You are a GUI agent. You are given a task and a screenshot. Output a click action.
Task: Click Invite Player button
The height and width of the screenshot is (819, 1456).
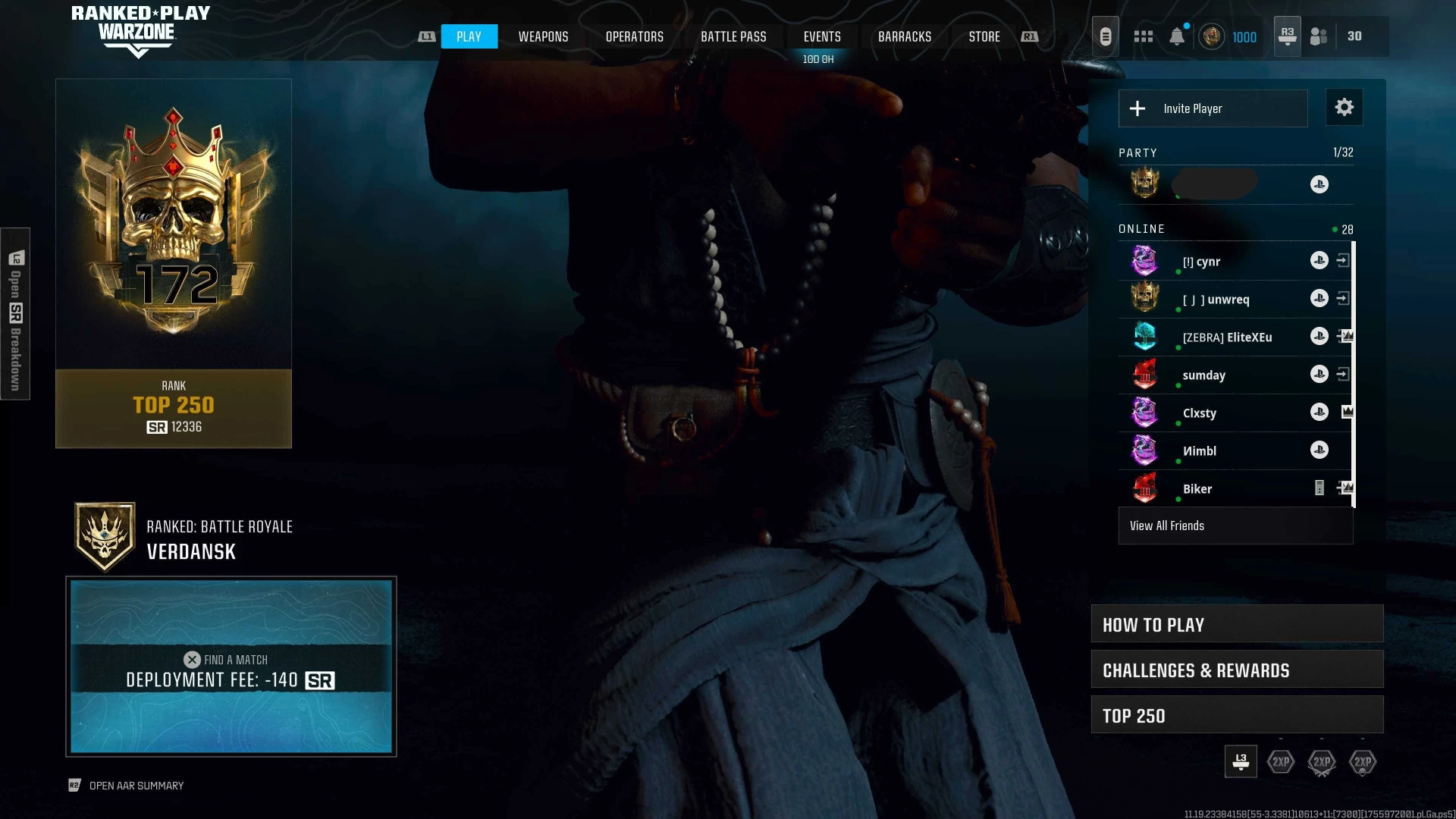1213,108
